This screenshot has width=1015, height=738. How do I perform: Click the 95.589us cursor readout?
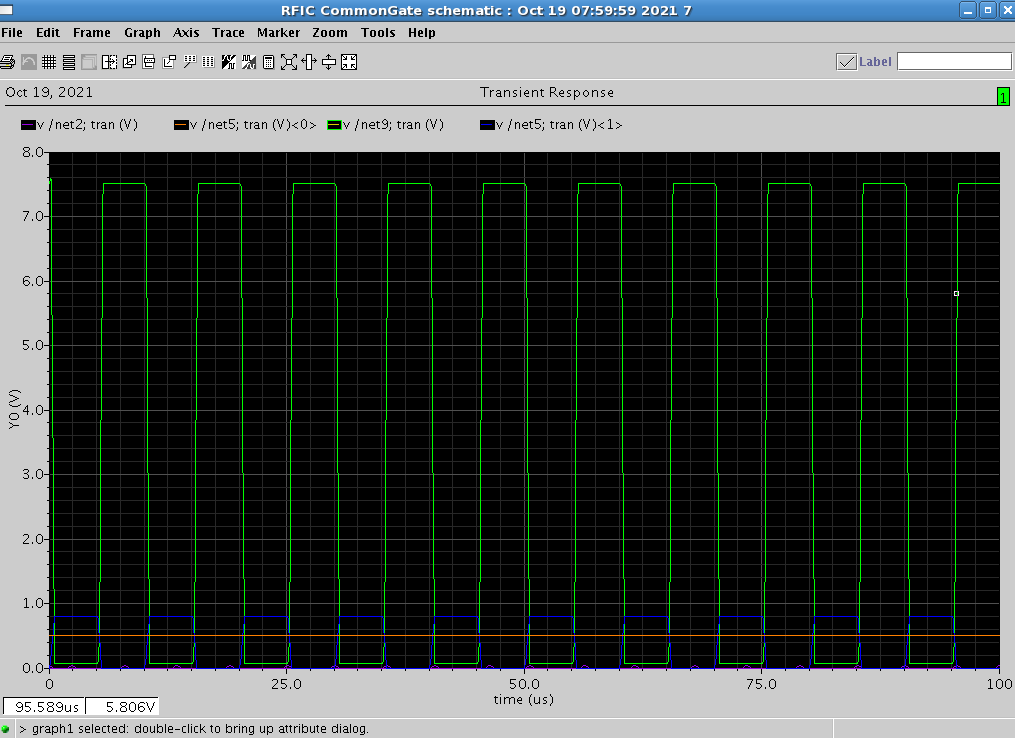point(45,706)
